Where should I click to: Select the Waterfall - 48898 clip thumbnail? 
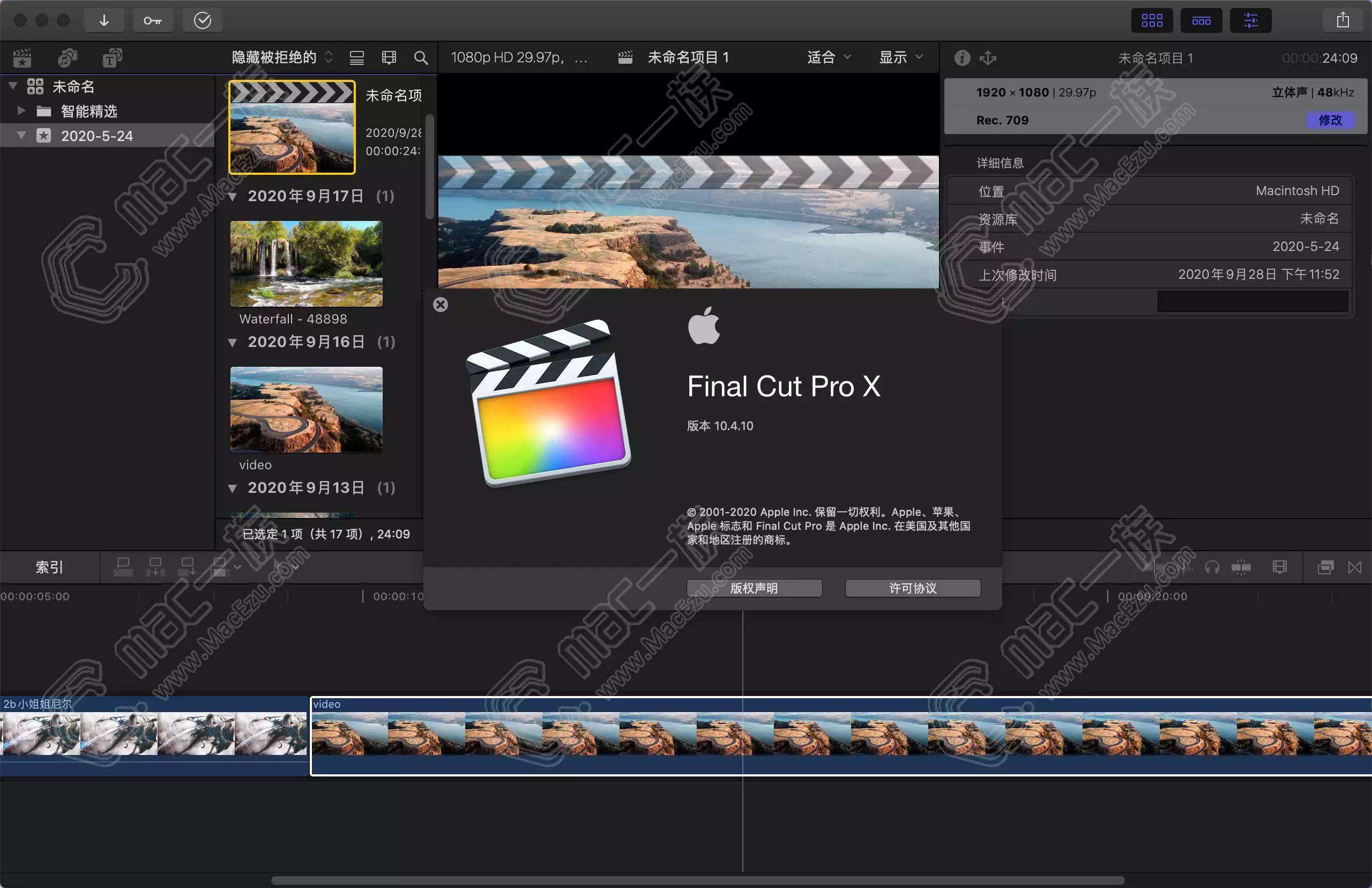306,263
